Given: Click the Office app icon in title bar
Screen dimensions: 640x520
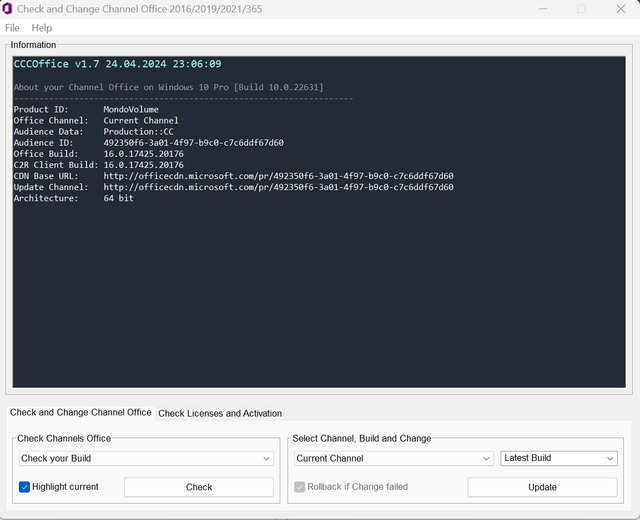Looking at the screenshot, I should point(7,9).
